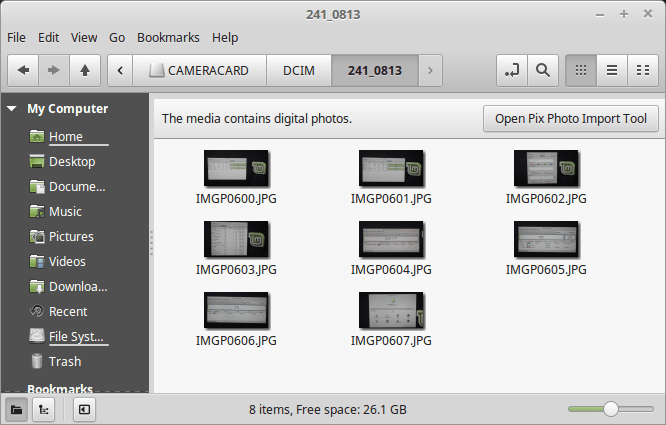Viewport: 666px width, 425px height.
Task: Click the Back navigation arrow
Action: click(x=23, y=70)
